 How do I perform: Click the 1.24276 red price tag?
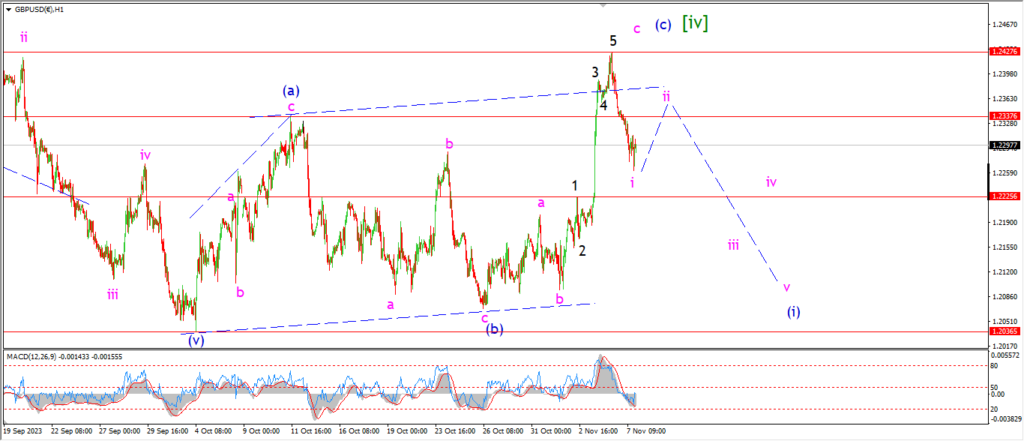pyautogui.click(x=1001, y=51)
